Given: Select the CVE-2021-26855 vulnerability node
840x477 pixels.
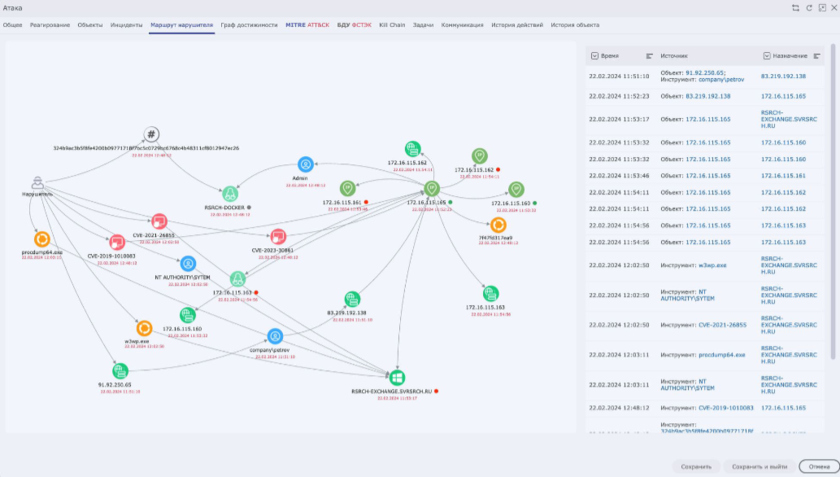Looking at the screenshot, I should [158, 221].
